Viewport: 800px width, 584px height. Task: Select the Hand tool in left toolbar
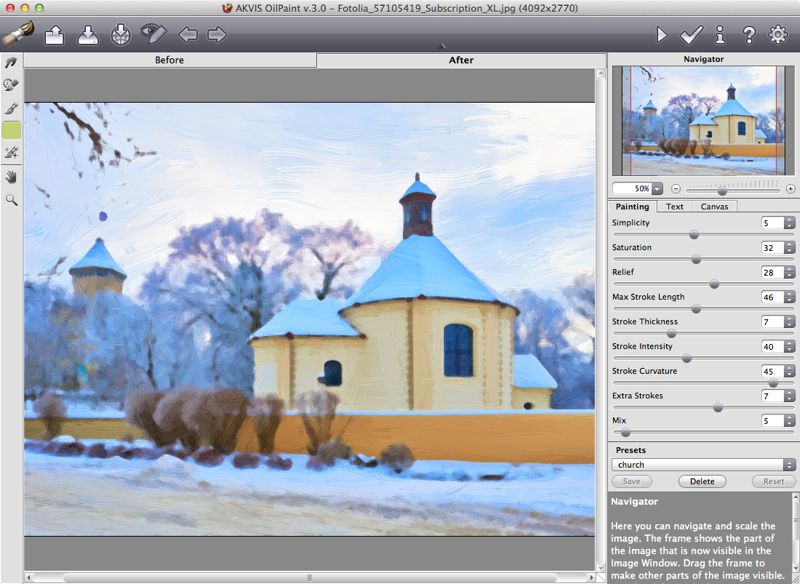pos(12,177)
